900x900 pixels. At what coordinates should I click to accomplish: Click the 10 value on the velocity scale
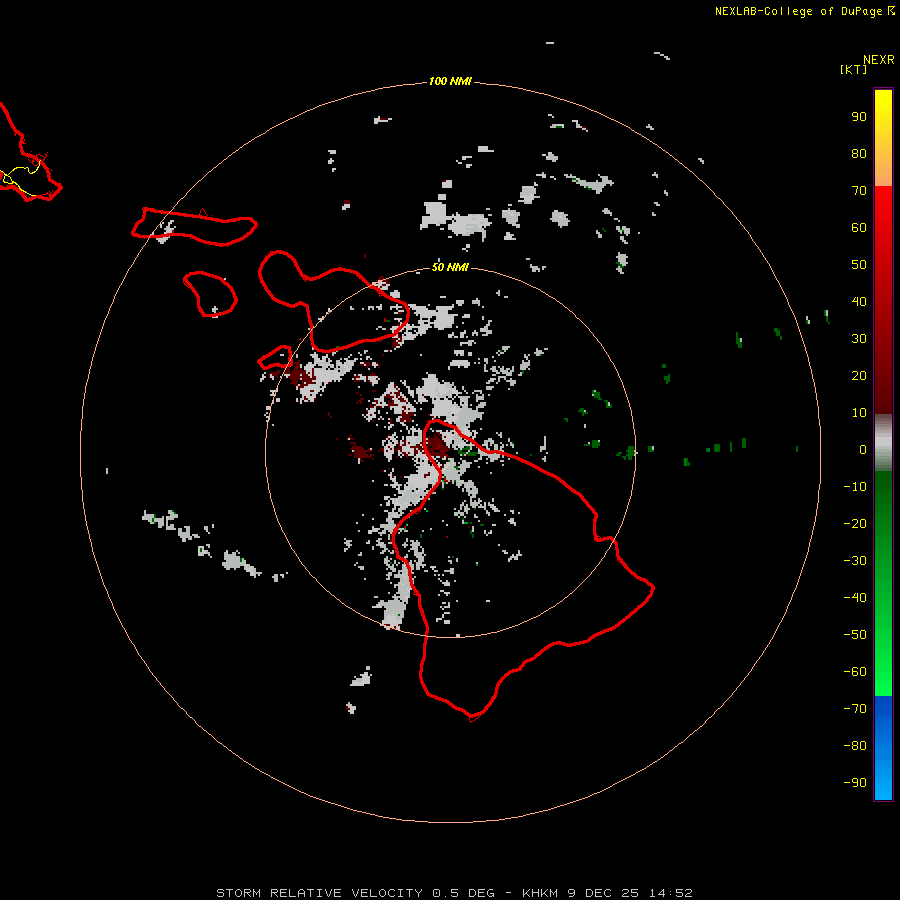(859, 413)
